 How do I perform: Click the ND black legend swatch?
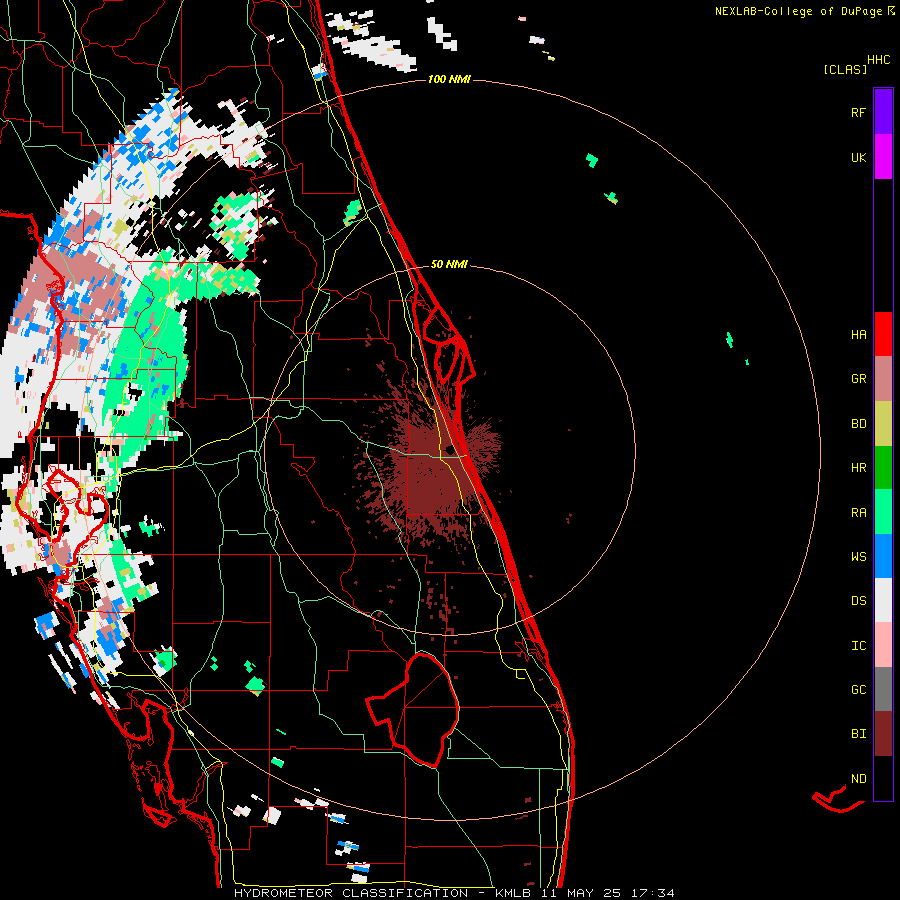click(x=883, y=778)
